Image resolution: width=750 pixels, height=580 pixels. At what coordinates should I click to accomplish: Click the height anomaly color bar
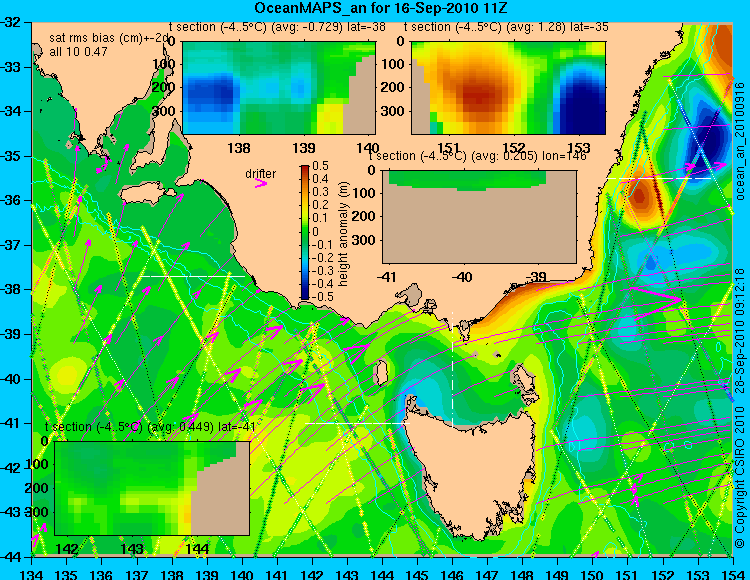point(305,233)
